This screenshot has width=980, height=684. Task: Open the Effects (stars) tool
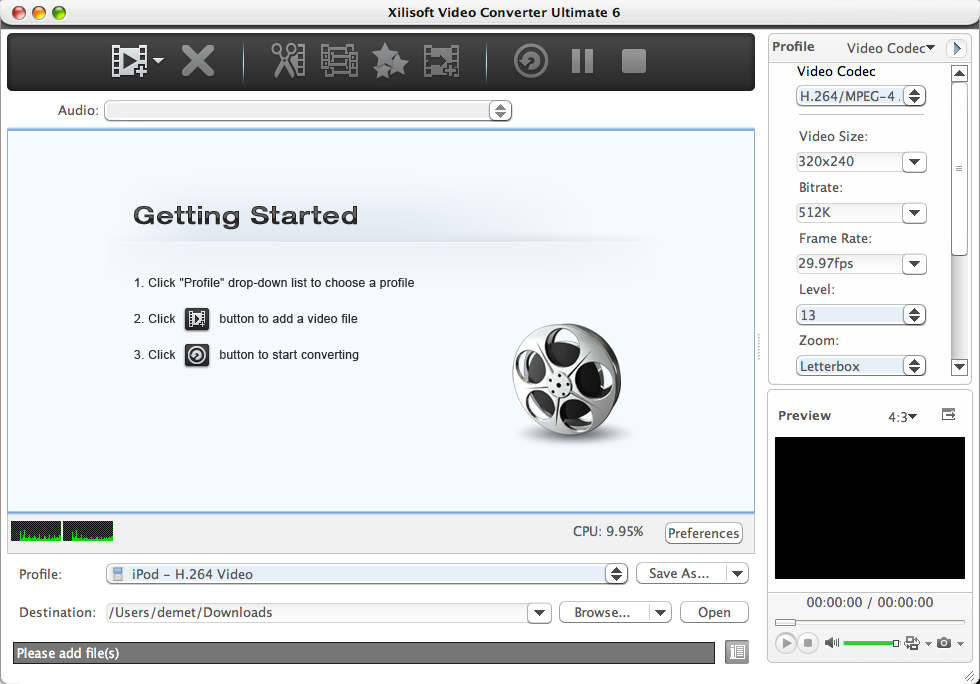click(390, 61)
